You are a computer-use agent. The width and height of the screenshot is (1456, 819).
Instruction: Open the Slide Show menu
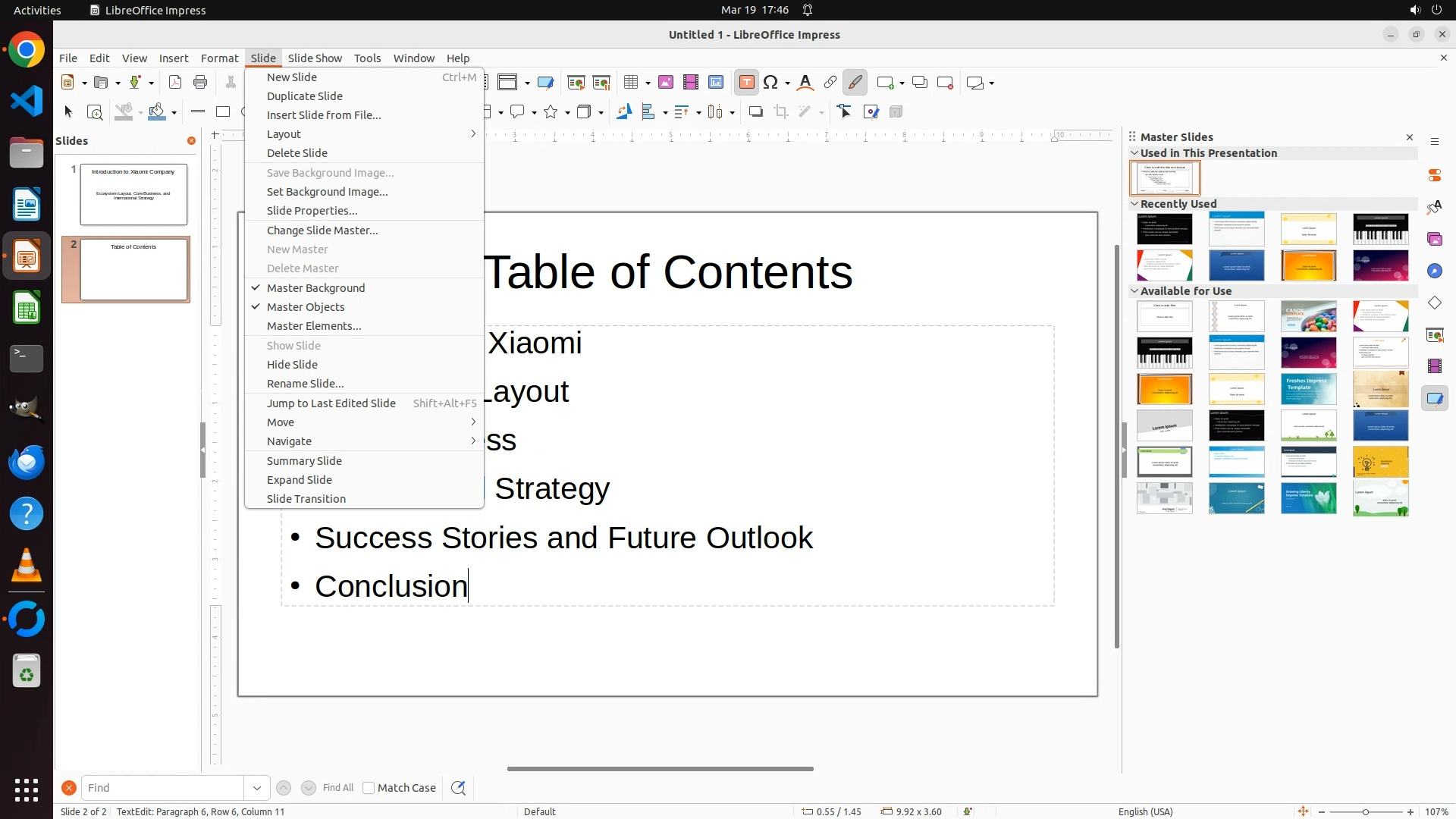coord(315,58)
